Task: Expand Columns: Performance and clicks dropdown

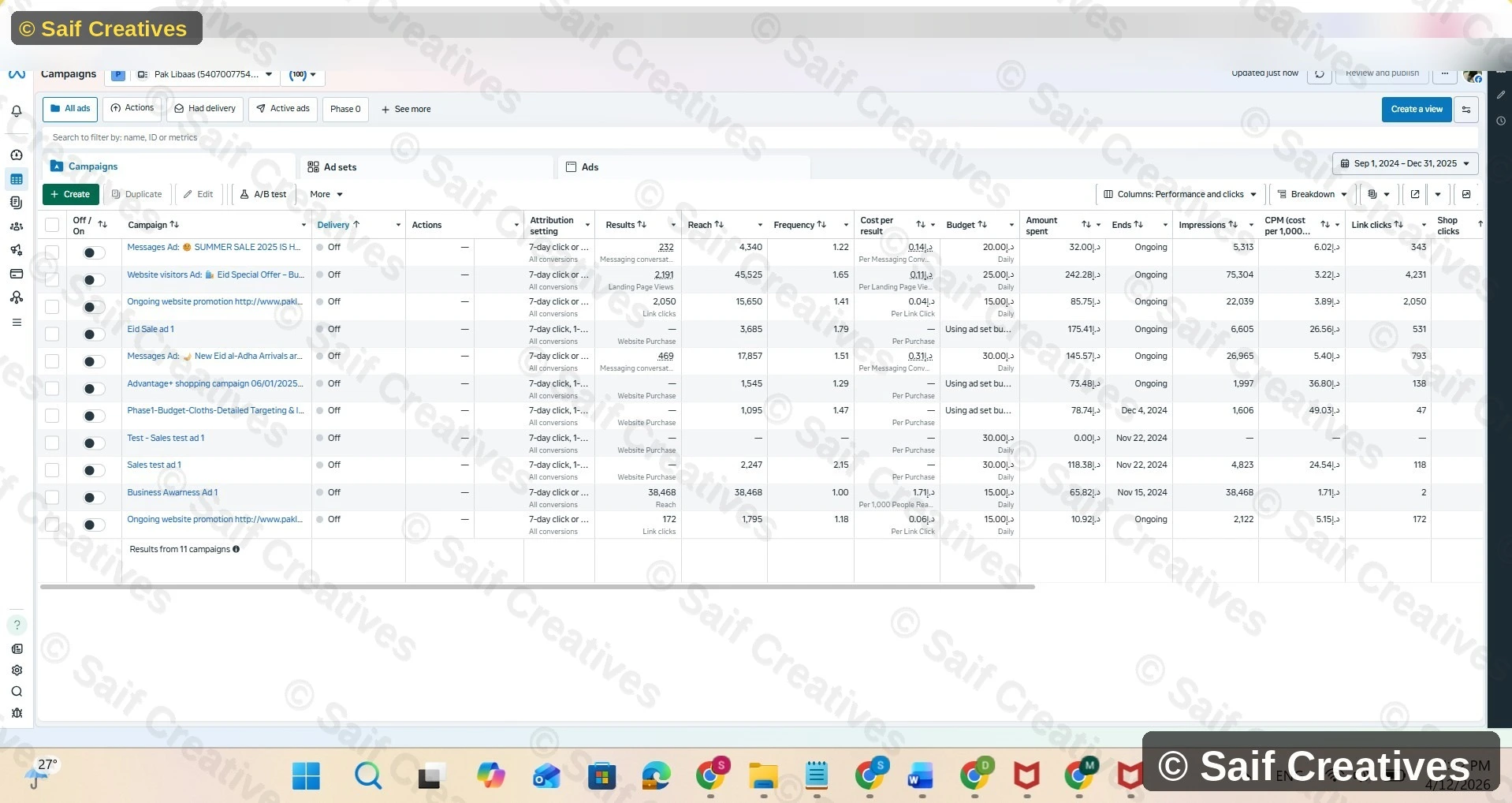Action: pyautogui.click(x=1179, y=194)
